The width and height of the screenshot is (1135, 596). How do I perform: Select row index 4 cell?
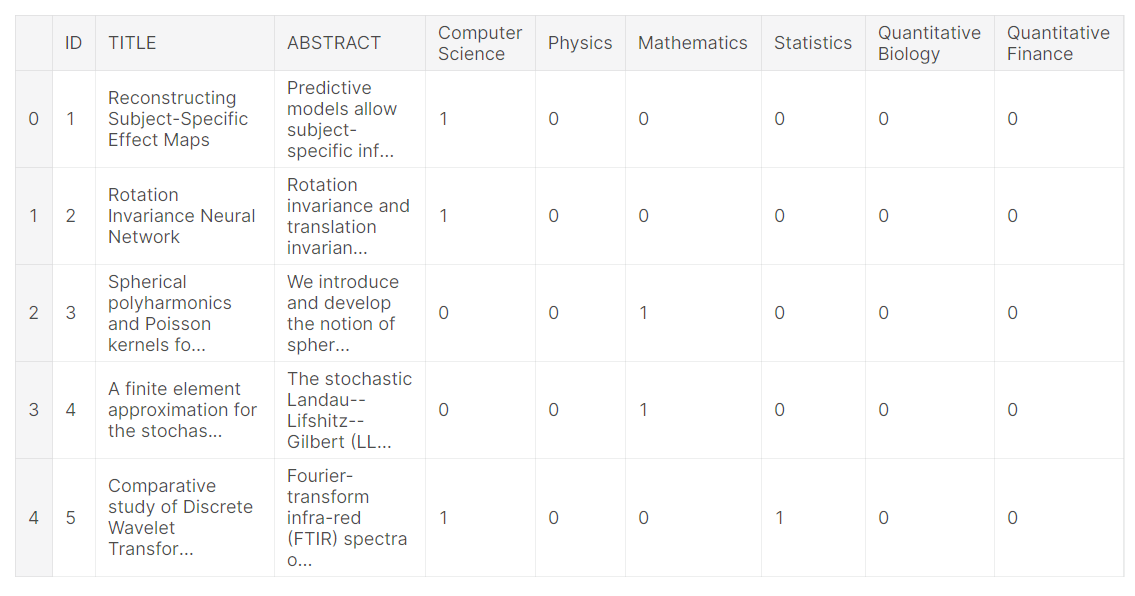point(34,517)
